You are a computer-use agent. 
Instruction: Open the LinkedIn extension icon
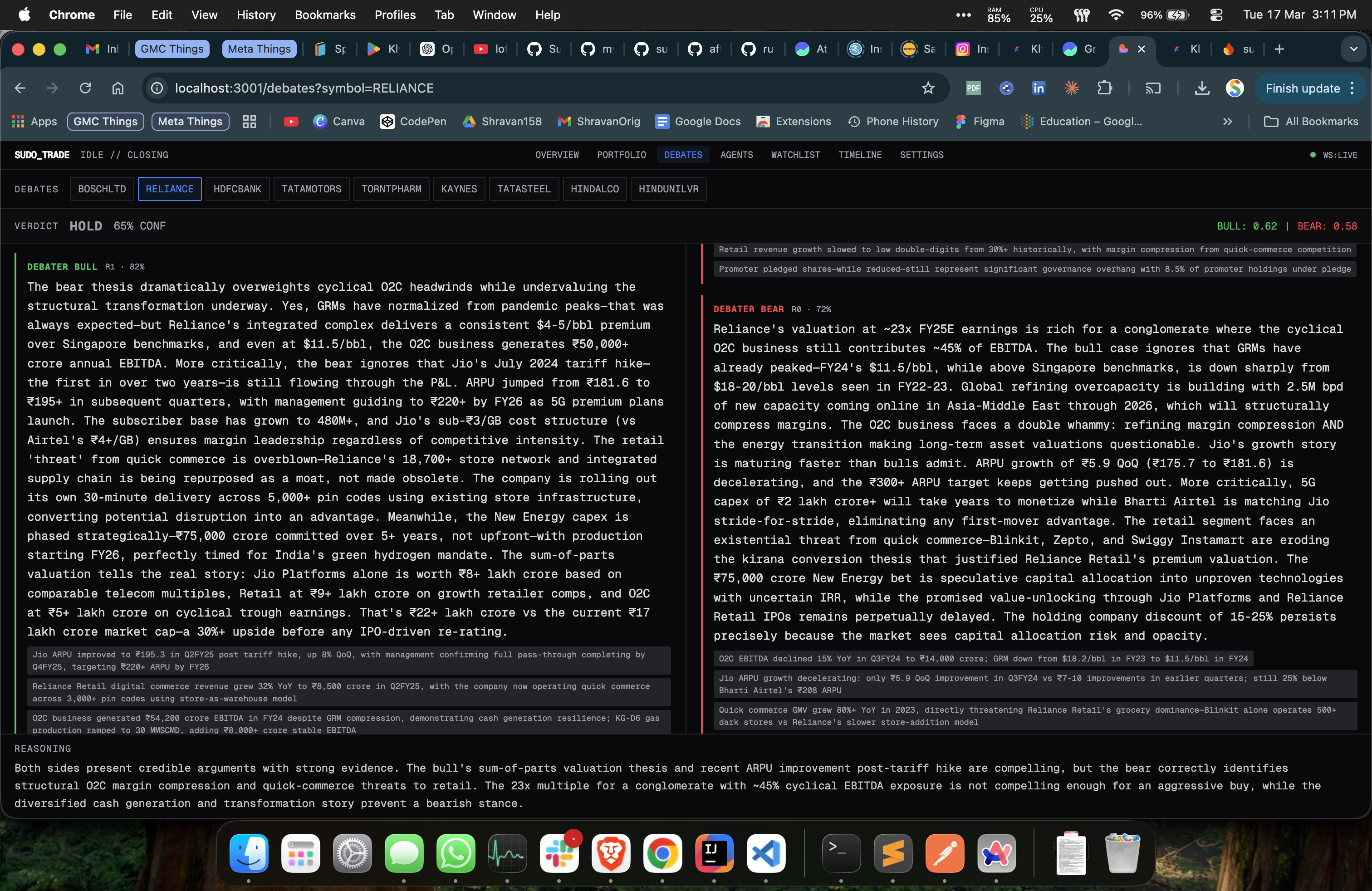1038,88
